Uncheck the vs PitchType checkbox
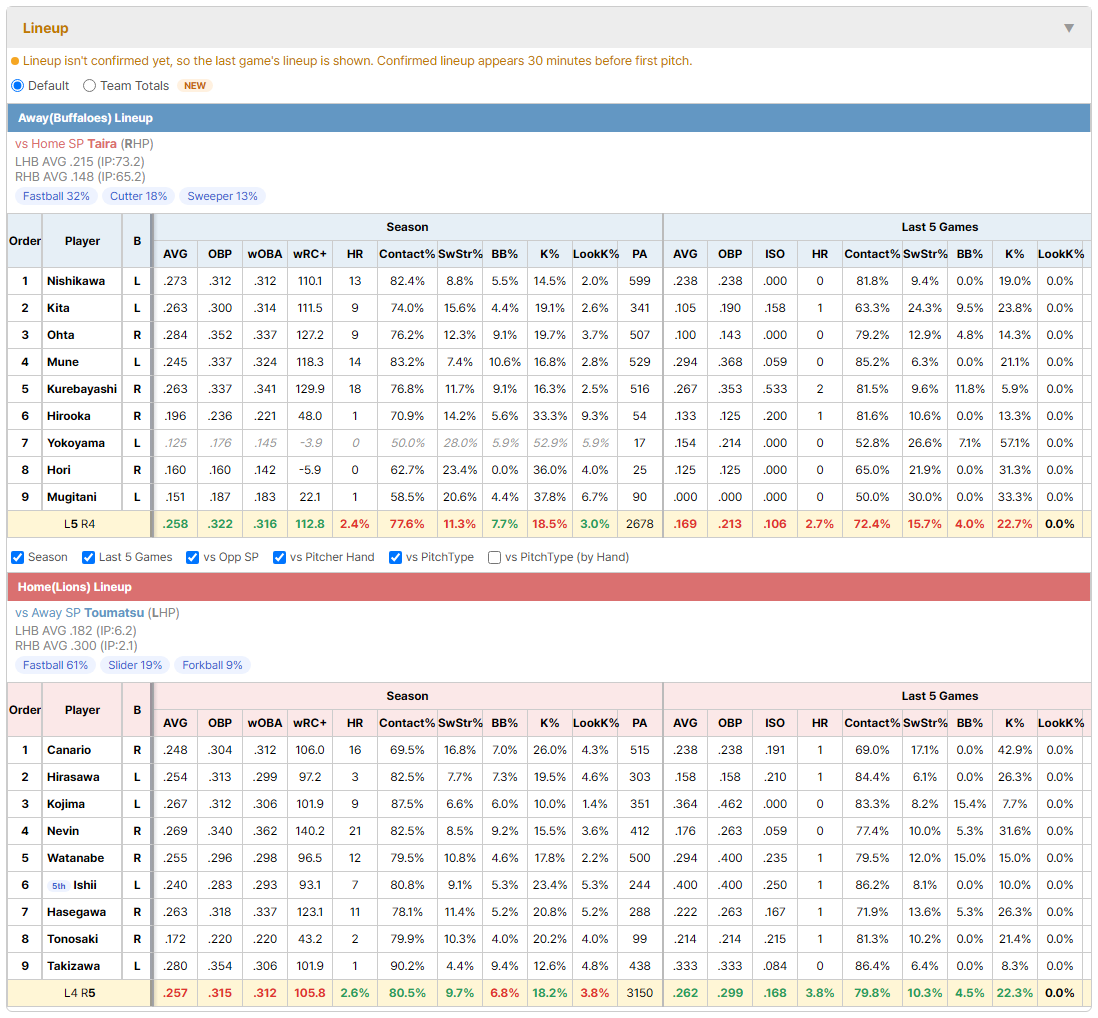This screenshot has height=1018, width=1098. [396, 557]
